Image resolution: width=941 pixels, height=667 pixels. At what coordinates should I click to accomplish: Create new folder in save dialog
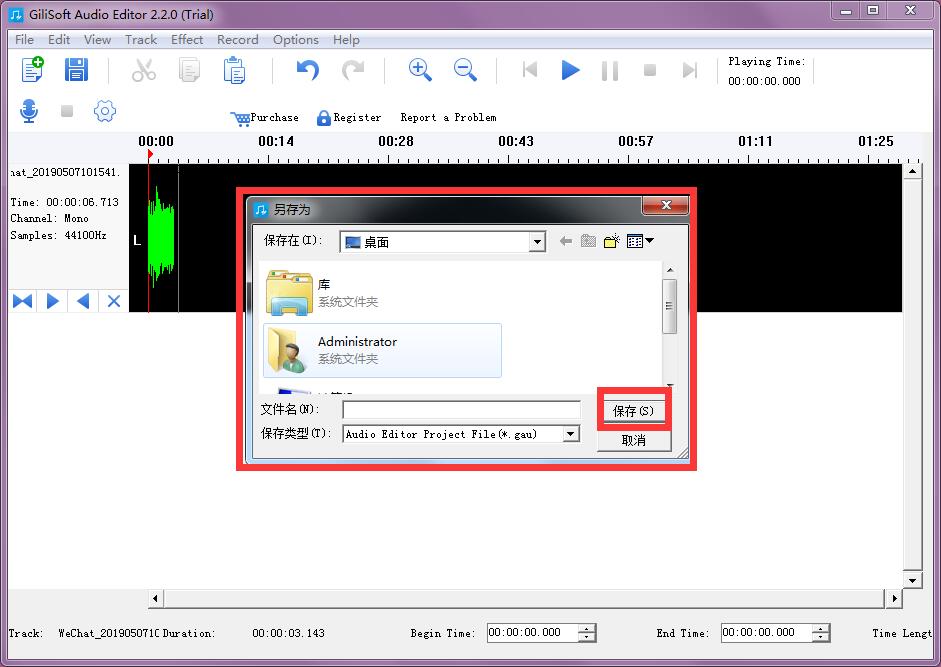tap(611, 241)
